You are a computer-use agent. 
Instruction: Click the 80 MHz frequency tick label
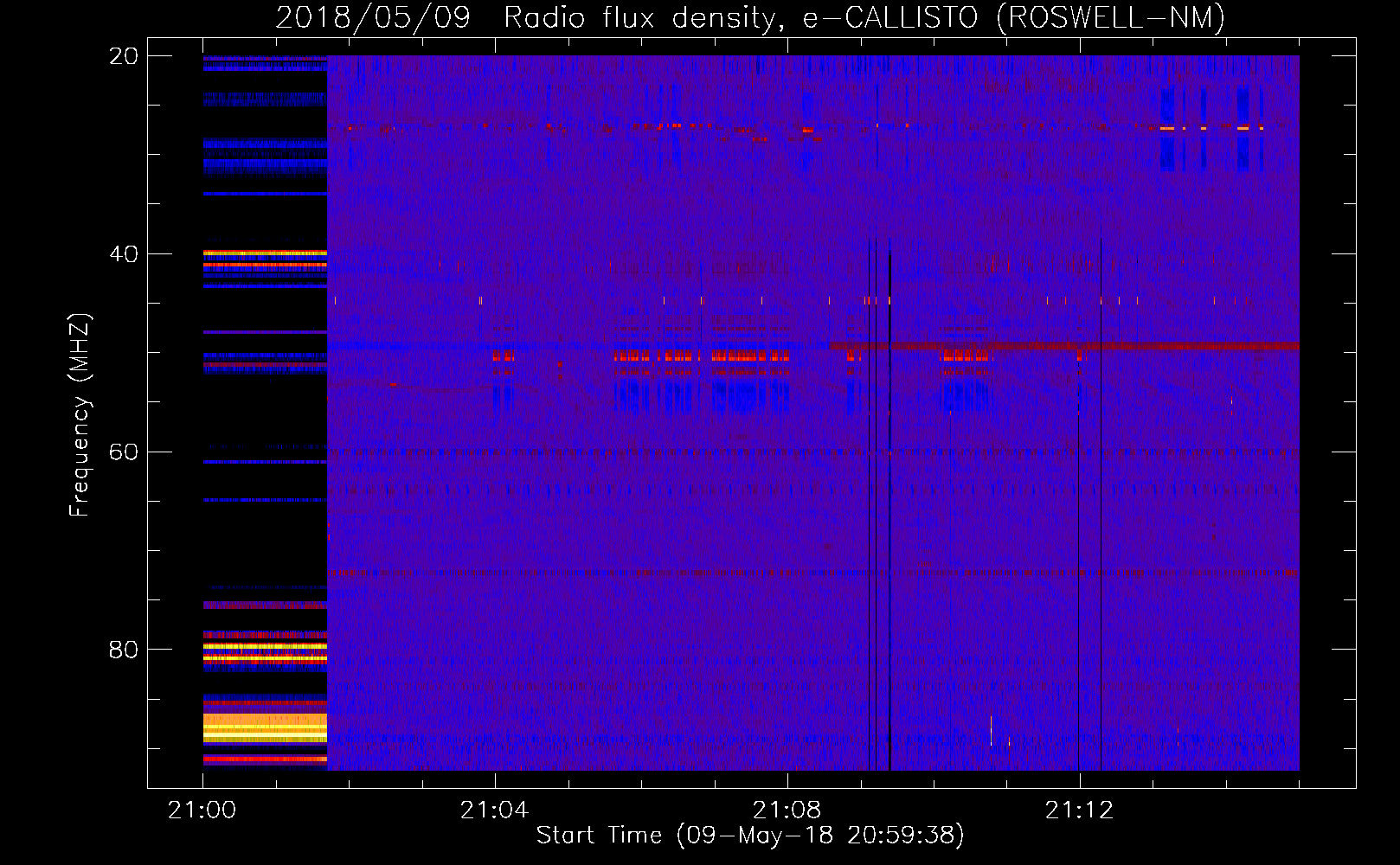(124, 650)
